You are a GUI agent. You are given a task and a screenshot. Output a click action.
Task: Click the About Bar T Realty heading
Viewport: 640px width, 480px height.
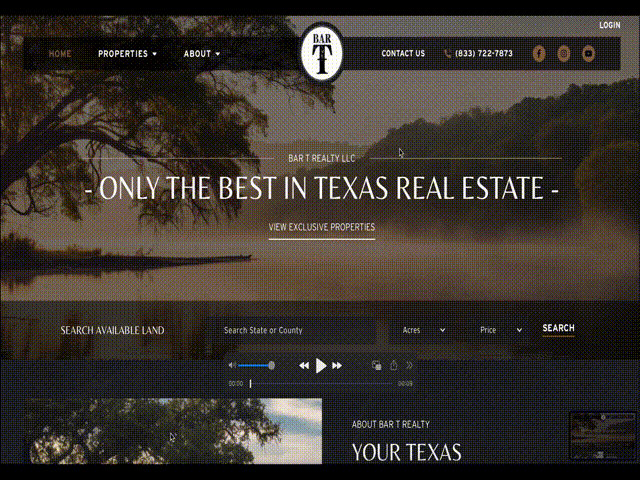(391, 424)
